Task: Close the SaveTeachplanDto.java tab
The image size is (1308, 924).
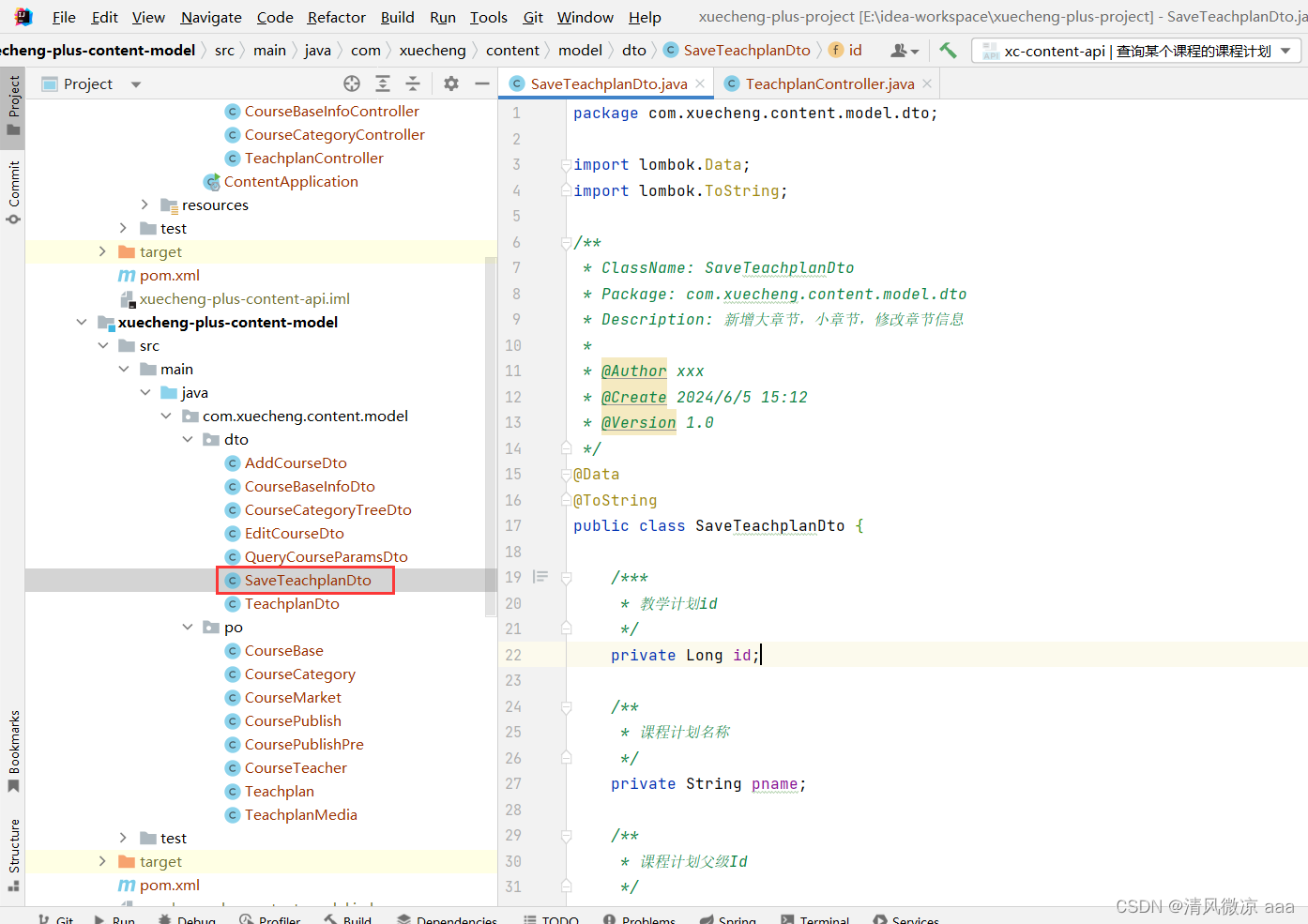Action: (x=700, y=83)
